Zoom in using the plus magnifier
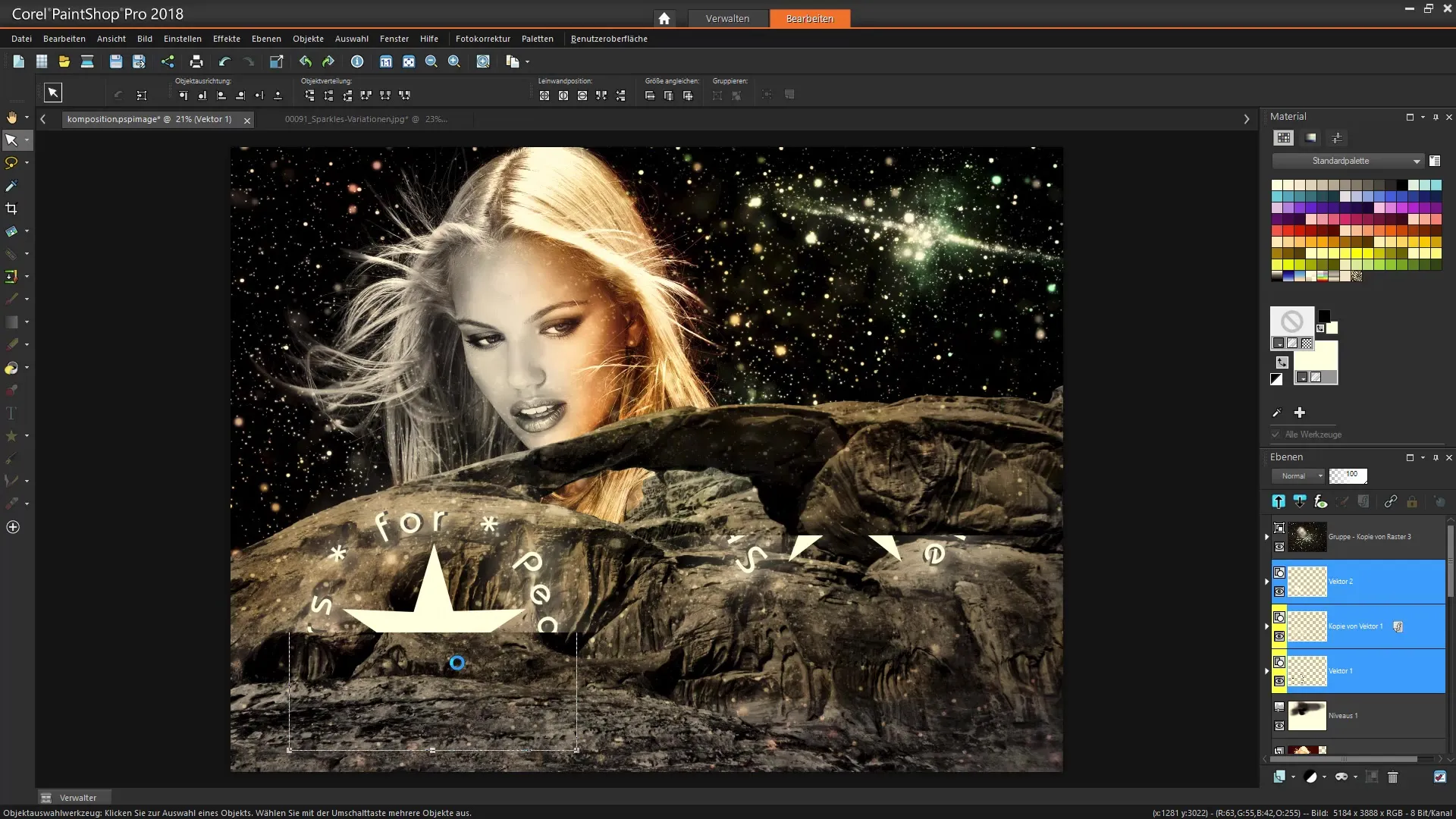Viewport: 1456px width, 819px height. (454, 61)
